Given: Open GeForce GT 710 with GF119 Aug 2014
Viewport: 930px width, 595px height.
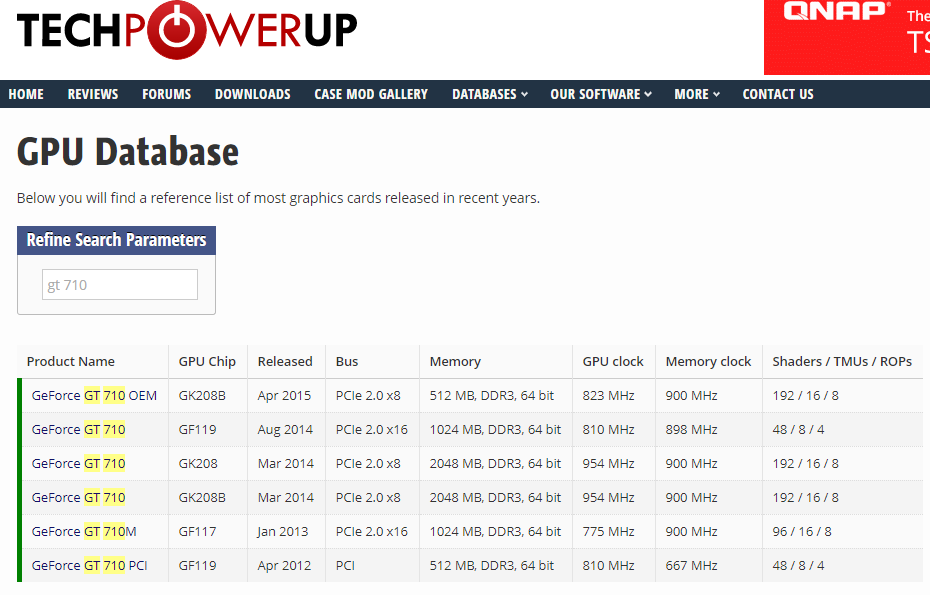Looking at the screenshot, I should tap(78, 429).
